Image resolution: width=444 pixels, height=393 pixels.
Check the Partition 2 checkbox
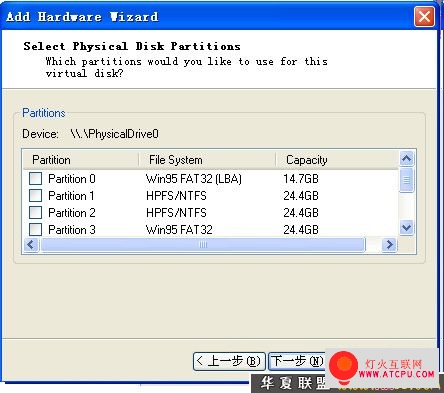pos(35,212)
